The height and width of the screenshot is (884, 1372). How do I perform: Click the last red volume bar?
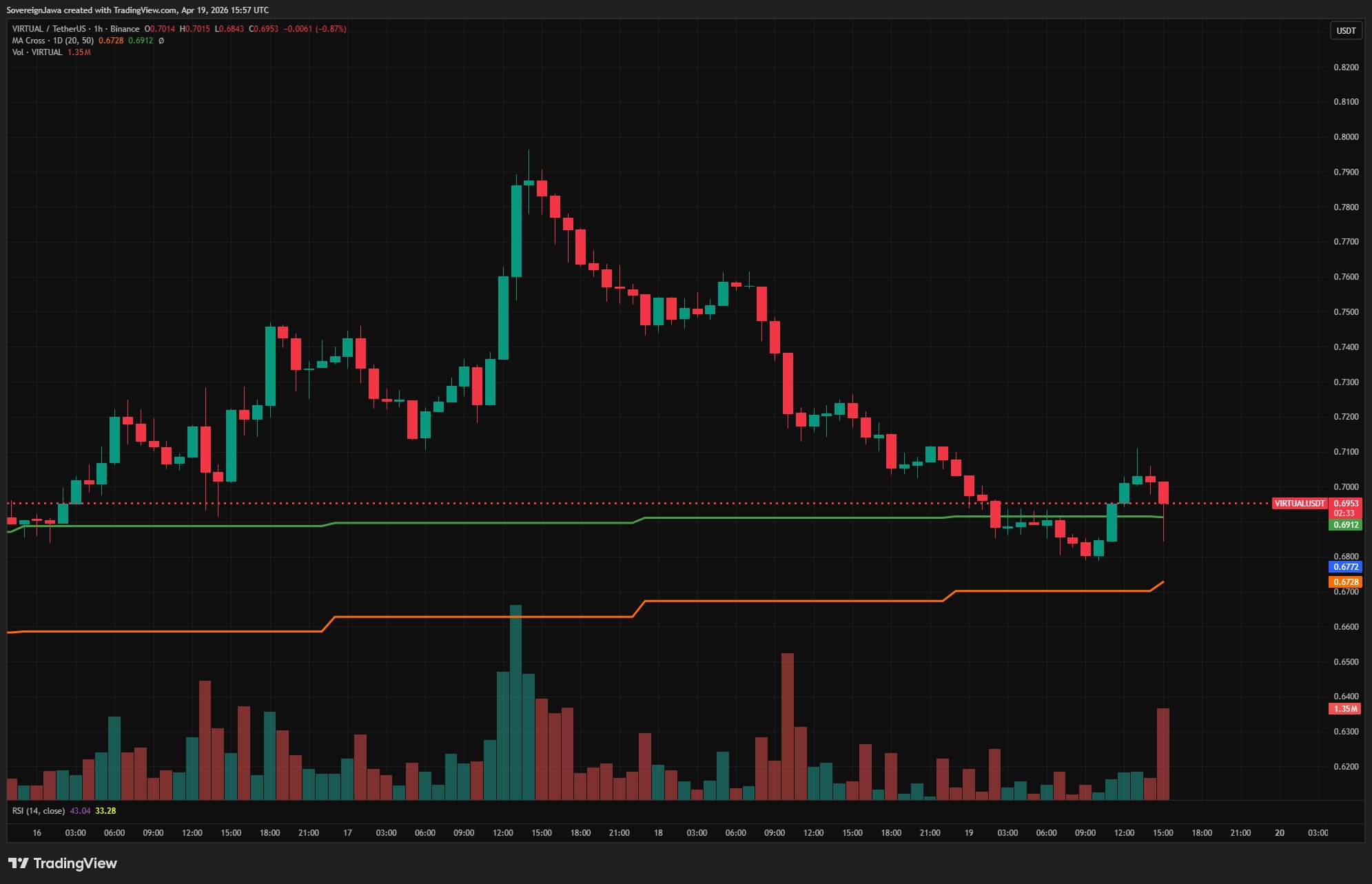1163,754
